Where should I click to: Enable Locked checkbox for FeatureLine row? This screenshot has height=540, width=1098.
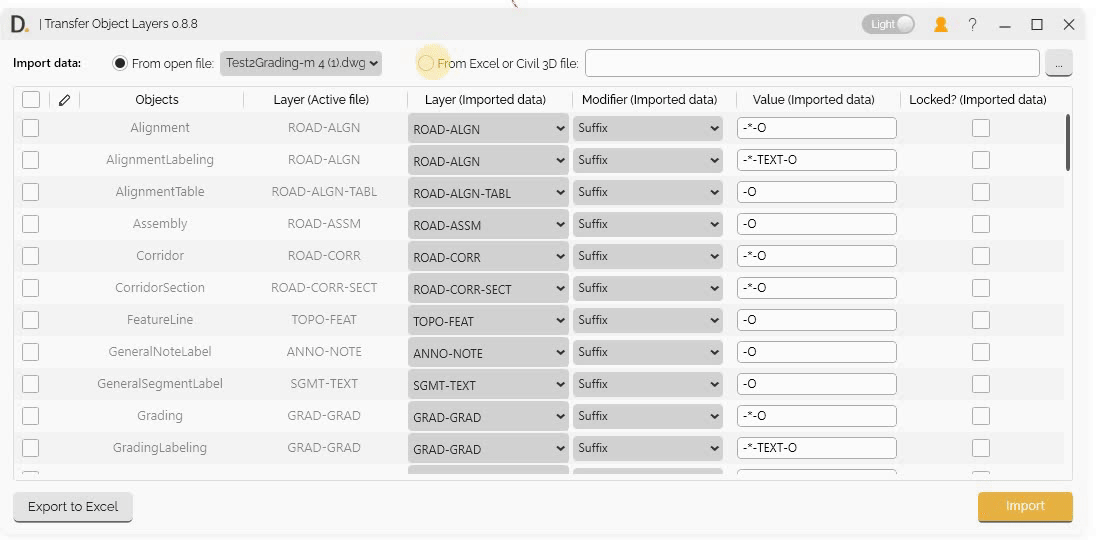(x=981, y=320)
